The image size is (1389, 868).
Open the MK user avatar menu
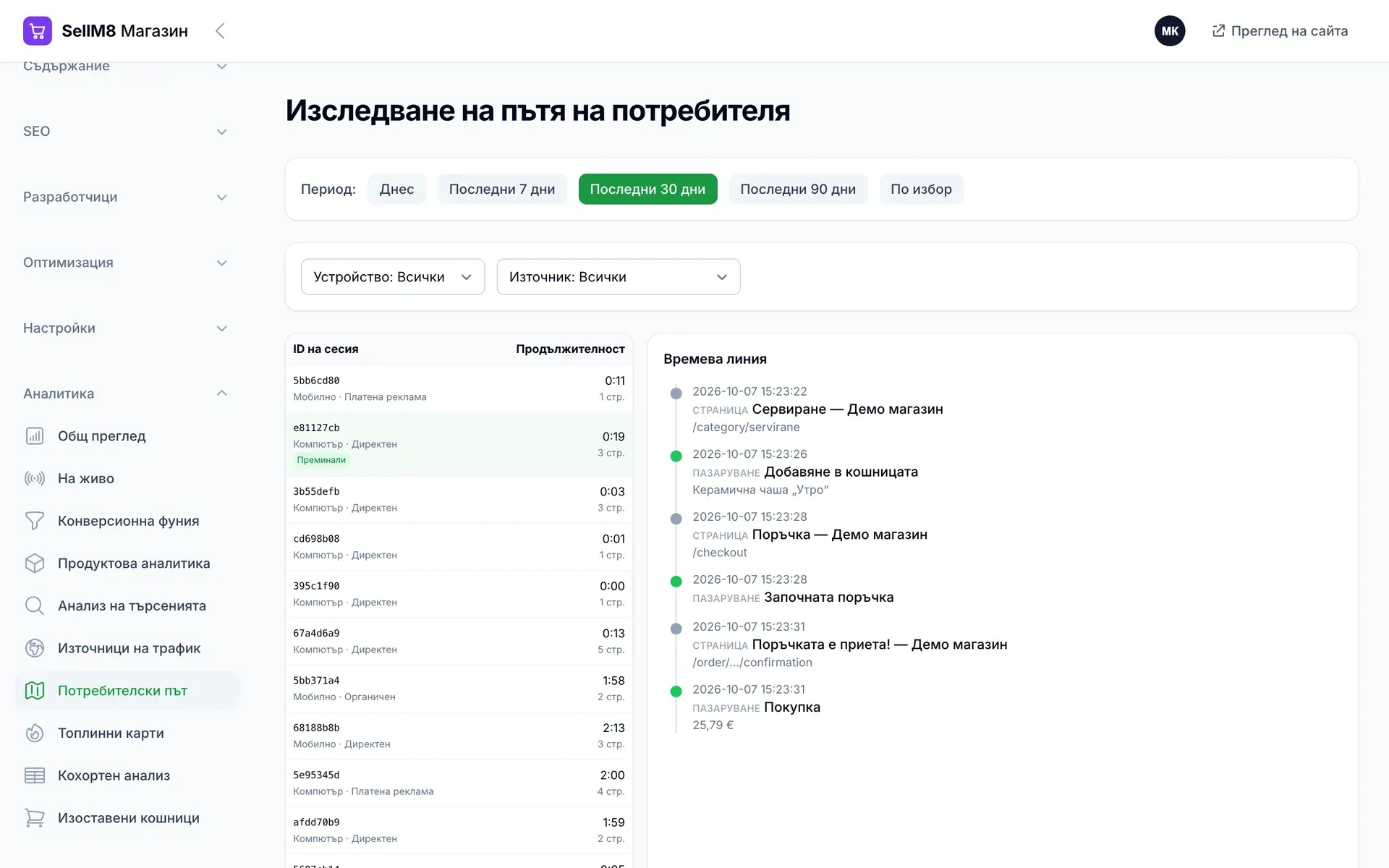pos(1170,31)
